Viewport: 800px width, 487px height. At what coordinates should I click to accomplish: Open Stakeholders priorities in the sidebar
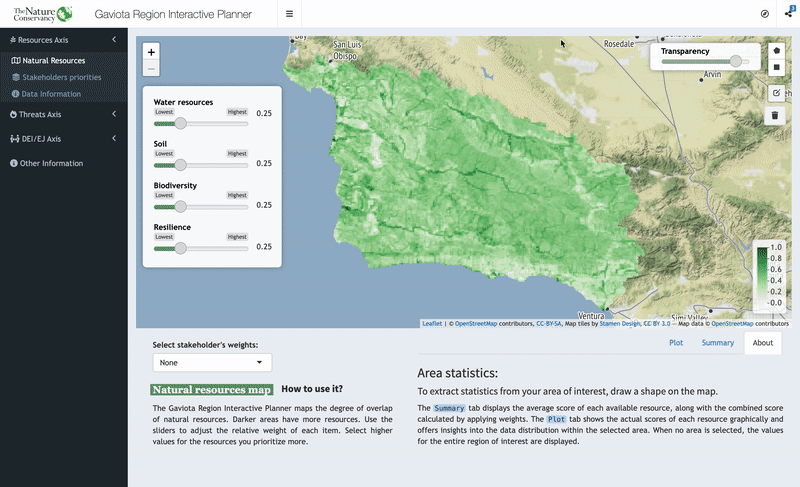click(61, 77)
